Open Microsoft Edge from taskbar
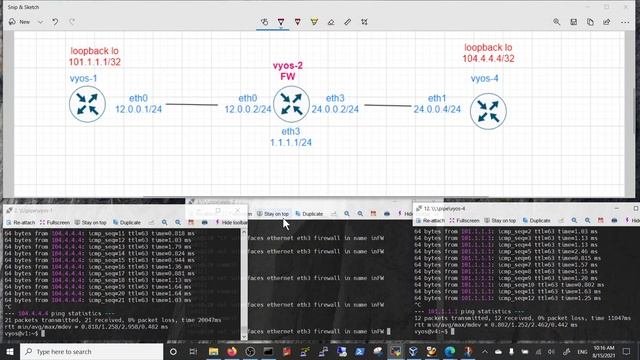Image resolution: width=640 pixels, height=360 pixels. click(450, 351)
